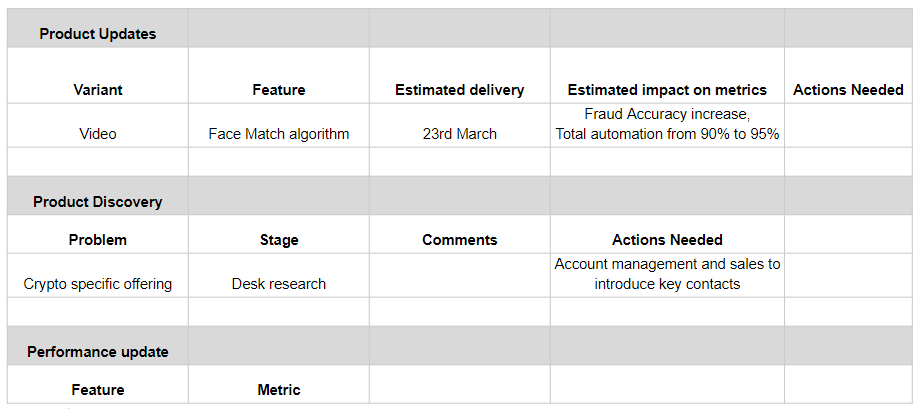
Task: Select the Product Discovery section header
Action: coord(98,202)
